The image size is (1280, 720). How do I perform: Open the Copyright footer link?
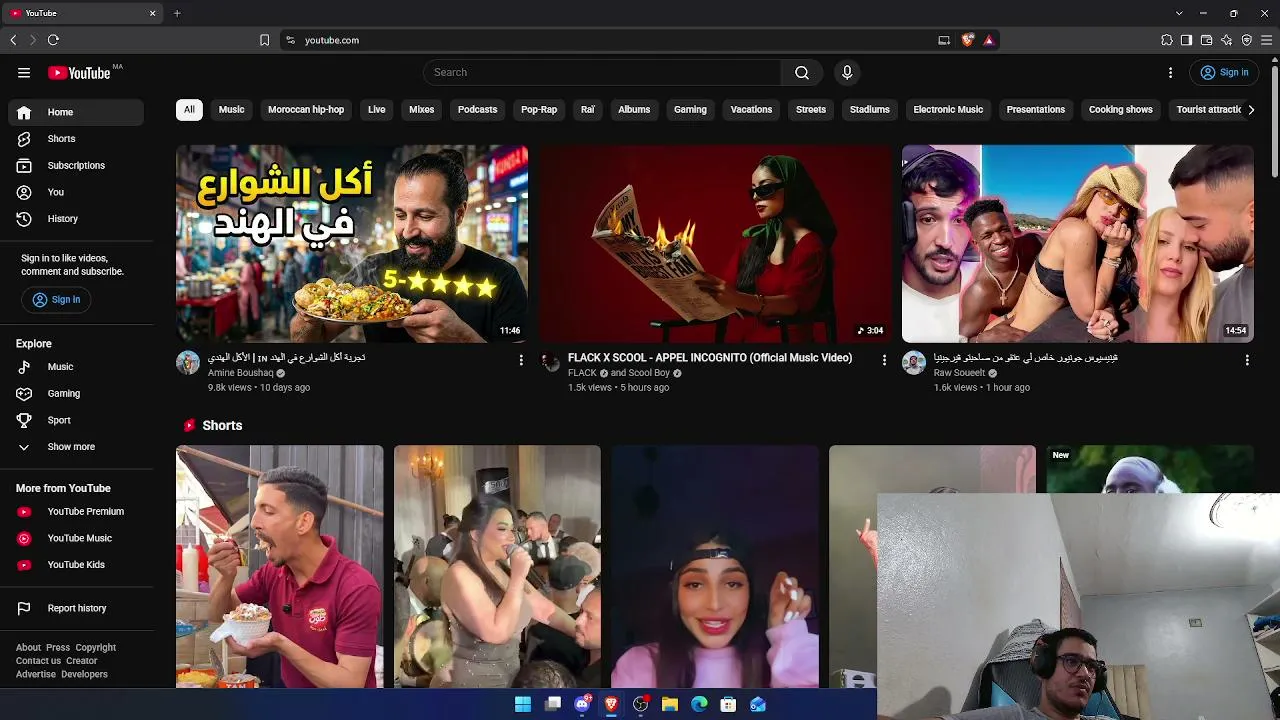(96, 648)
